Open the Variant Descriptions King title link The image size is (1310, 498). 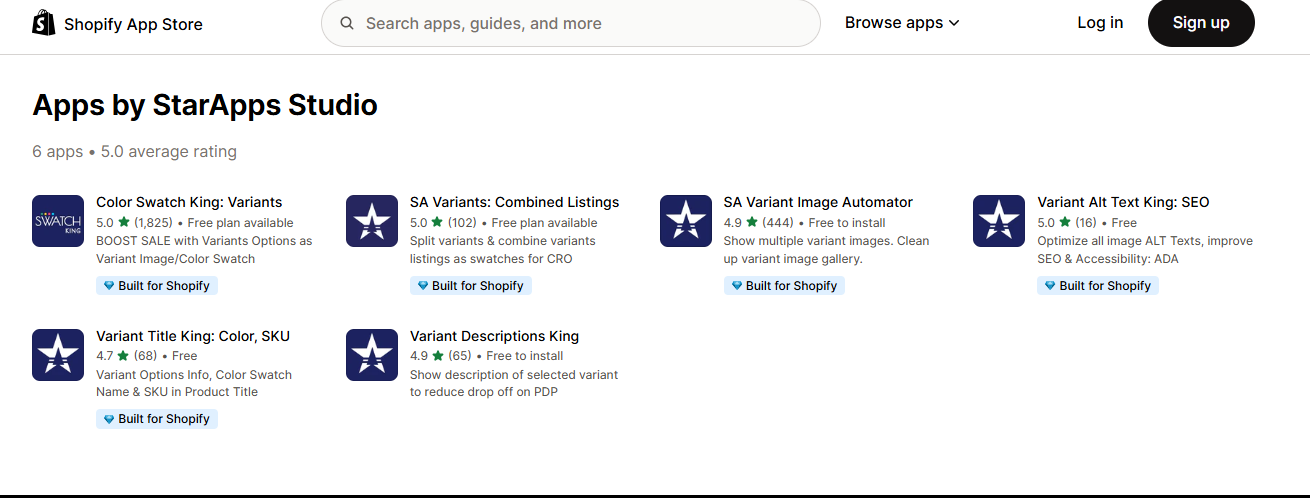click(494, 336)
